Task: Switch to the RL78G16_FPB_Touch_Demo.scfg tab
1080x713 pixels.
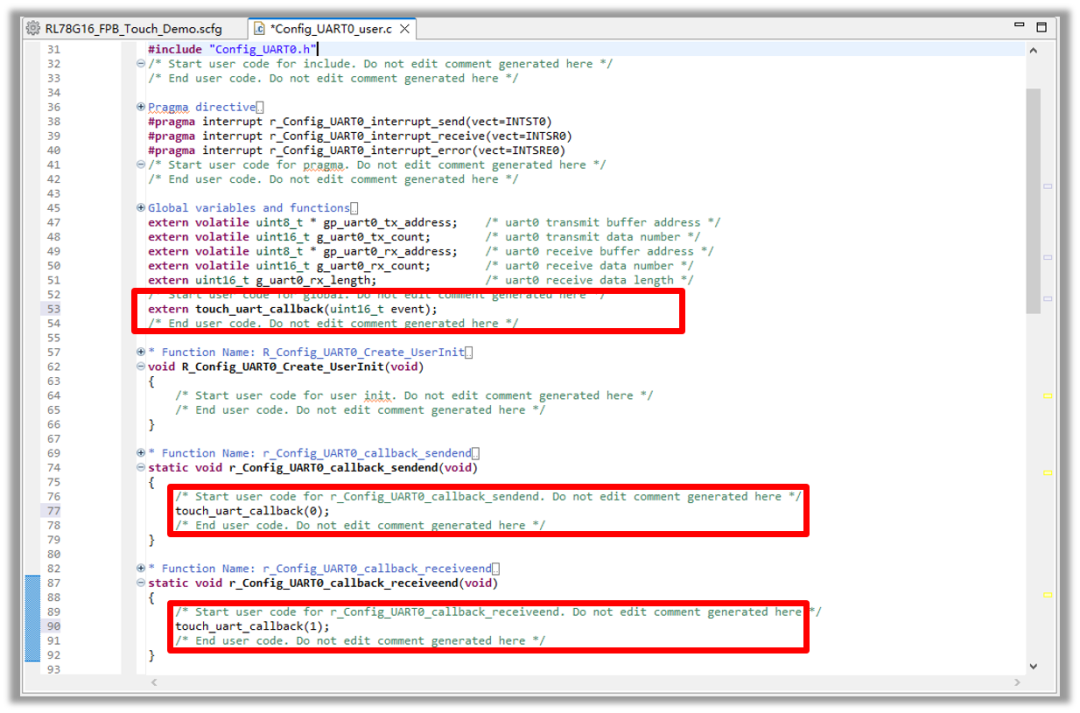Action: (132, 29)
